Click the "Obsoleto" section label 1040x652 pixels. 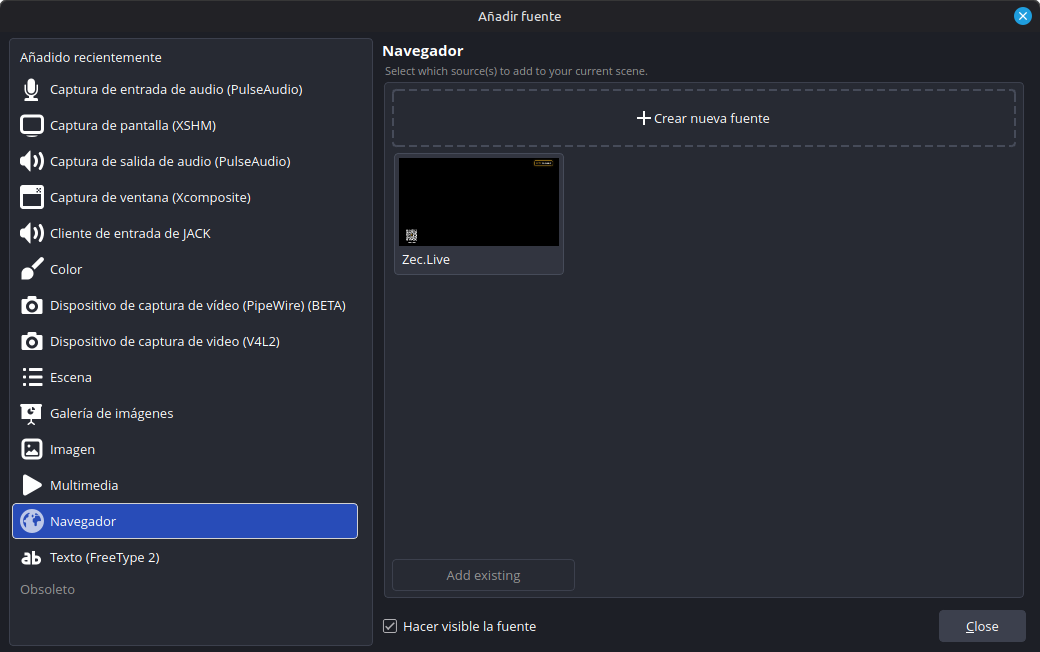tap(48, 590)
